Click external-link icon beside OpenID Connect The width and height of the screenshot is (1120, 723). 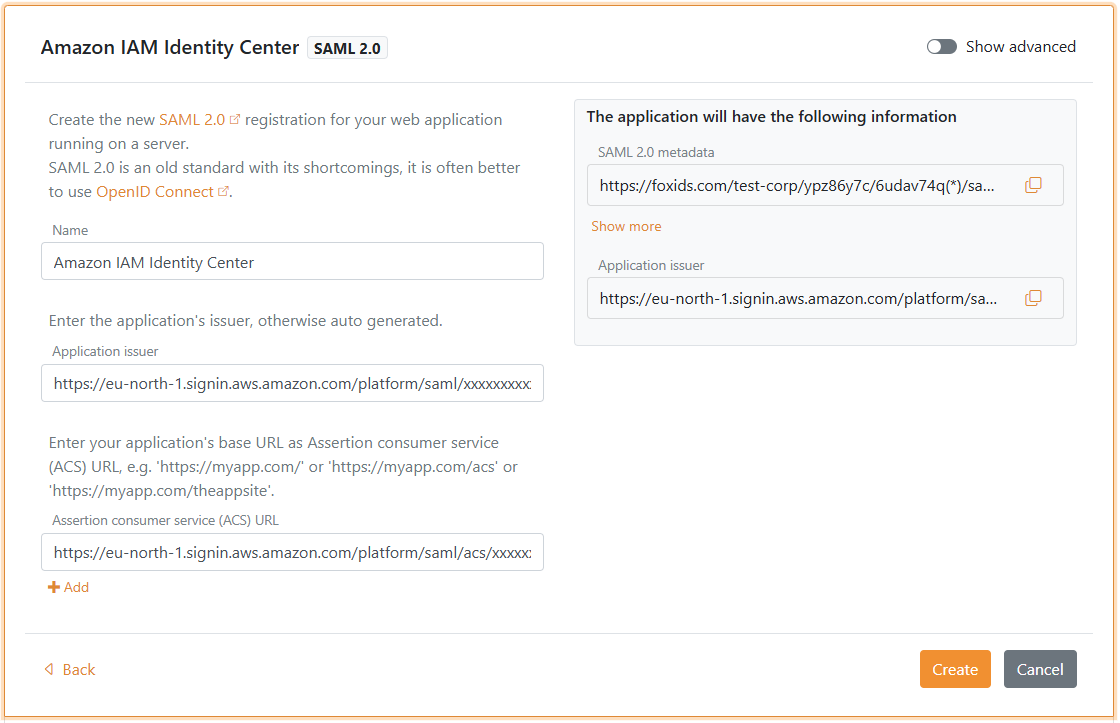224,192
